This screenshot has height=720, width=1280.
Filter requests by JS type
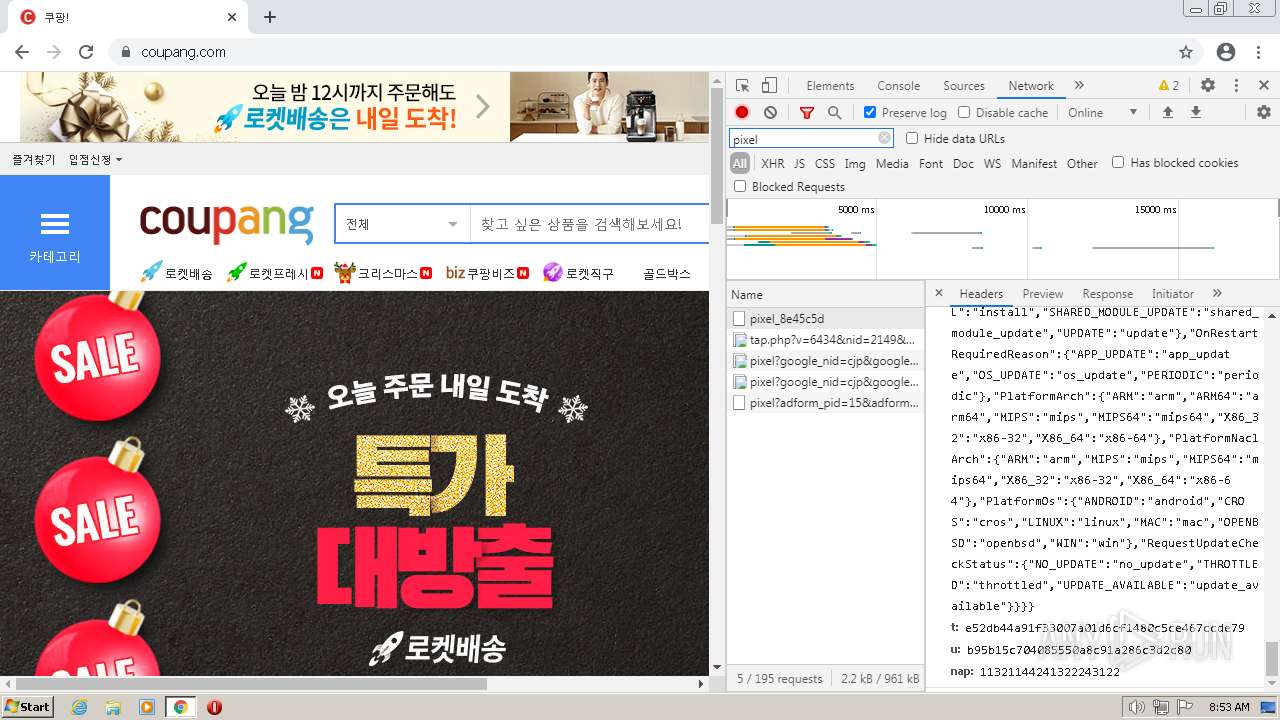click(x=799, y=163)
